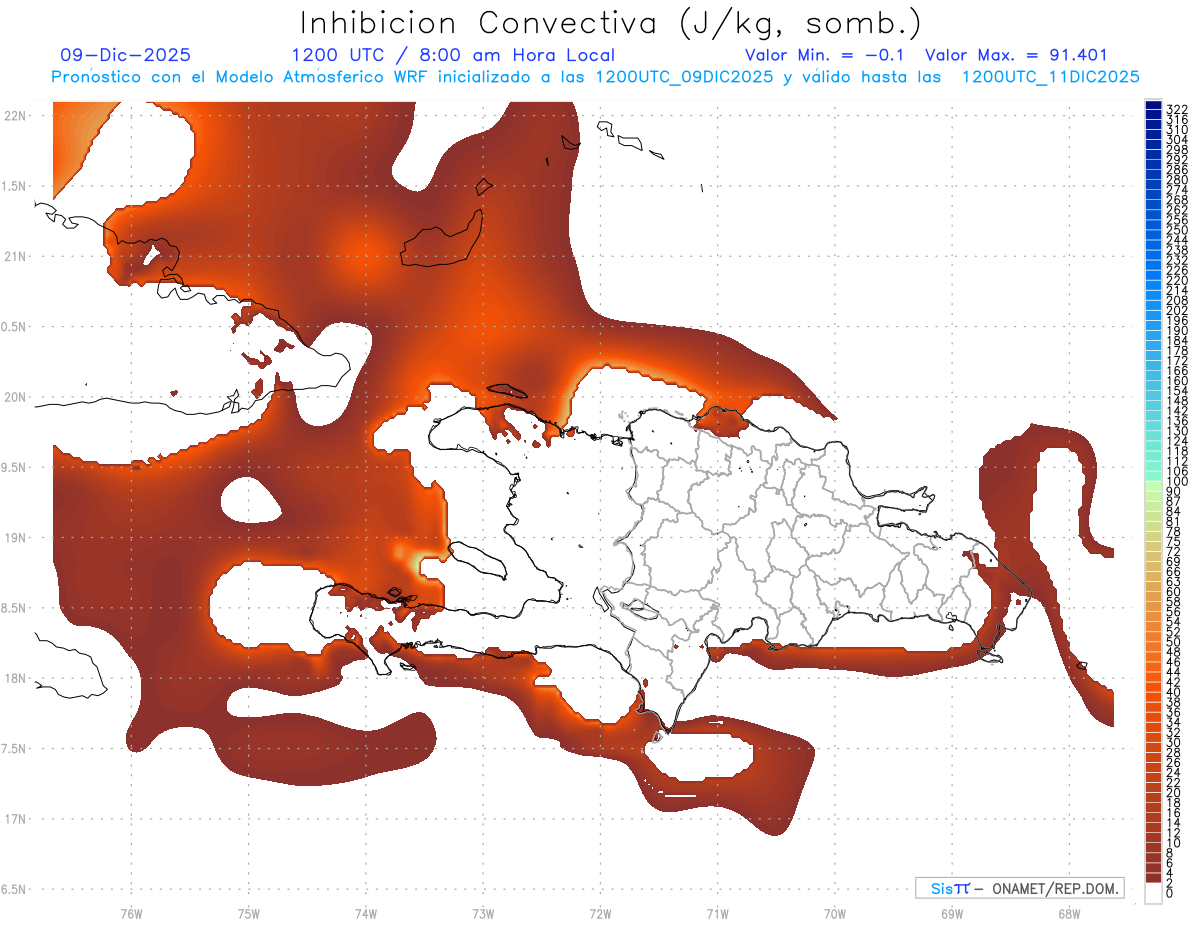This screenshot has width=1200, height=927.
Task: Click the "7.5N" latitude label
Action: (x=15, y=749)
